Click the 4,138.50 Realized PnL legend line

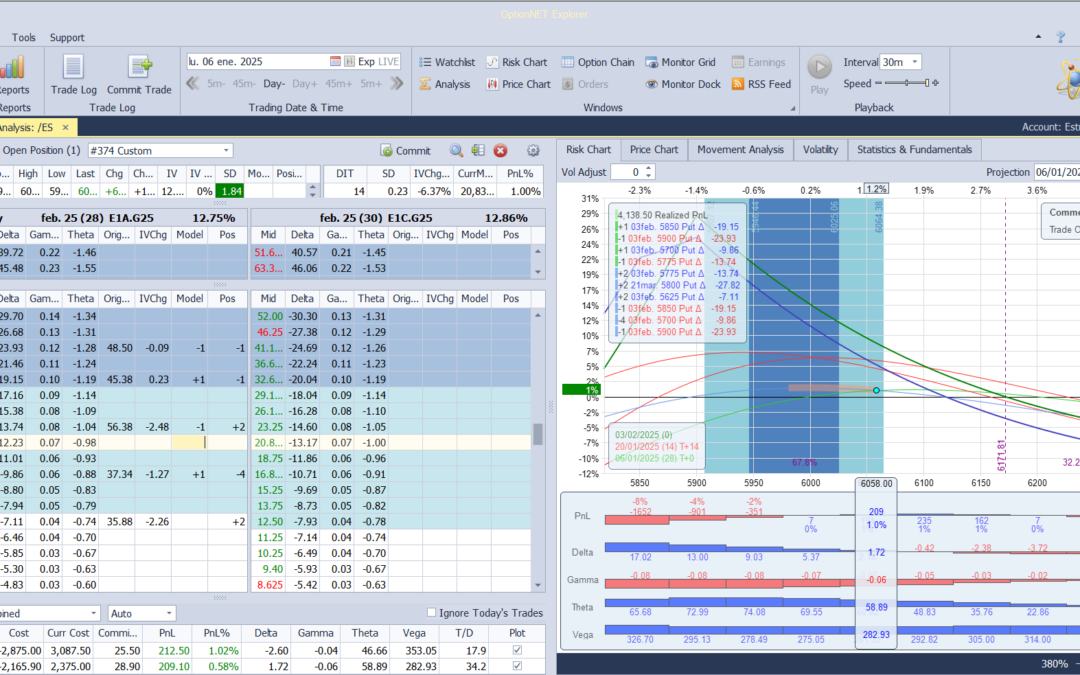click(663, 215)
